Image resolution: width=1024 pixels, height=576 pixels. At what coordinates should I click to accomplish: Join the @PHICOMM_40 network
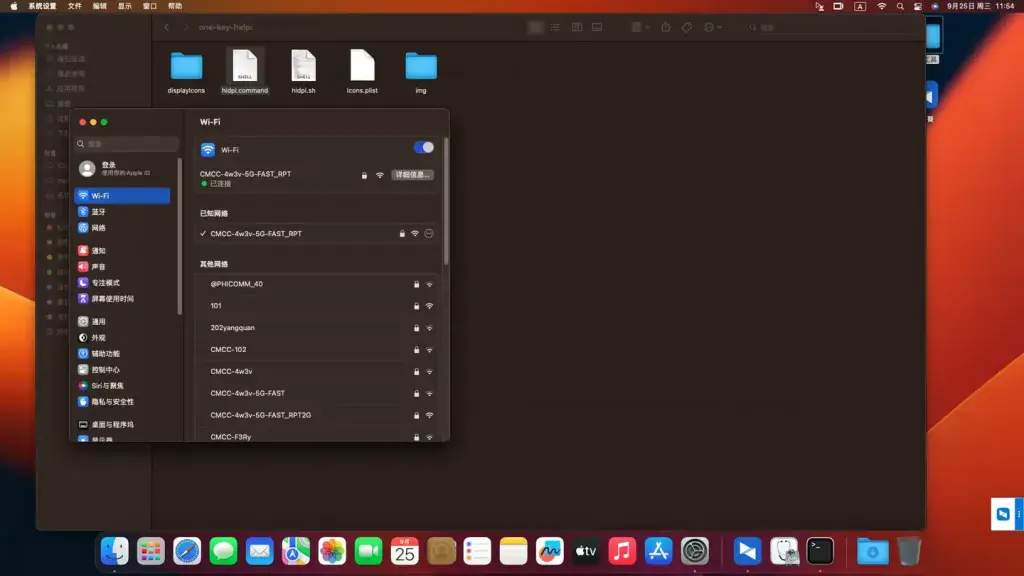317,284
